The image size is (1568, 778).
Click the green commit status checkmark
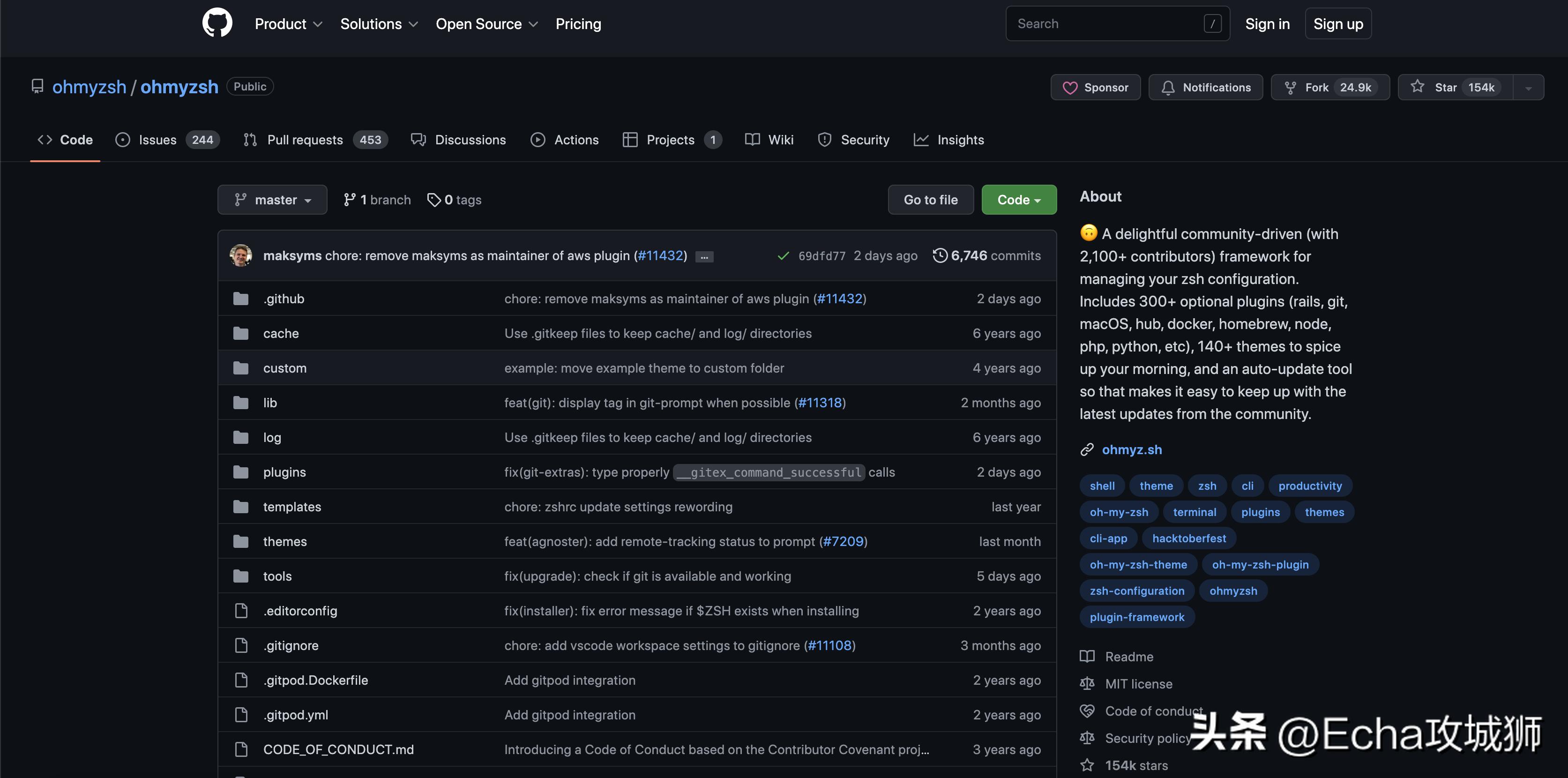[783, 256]
